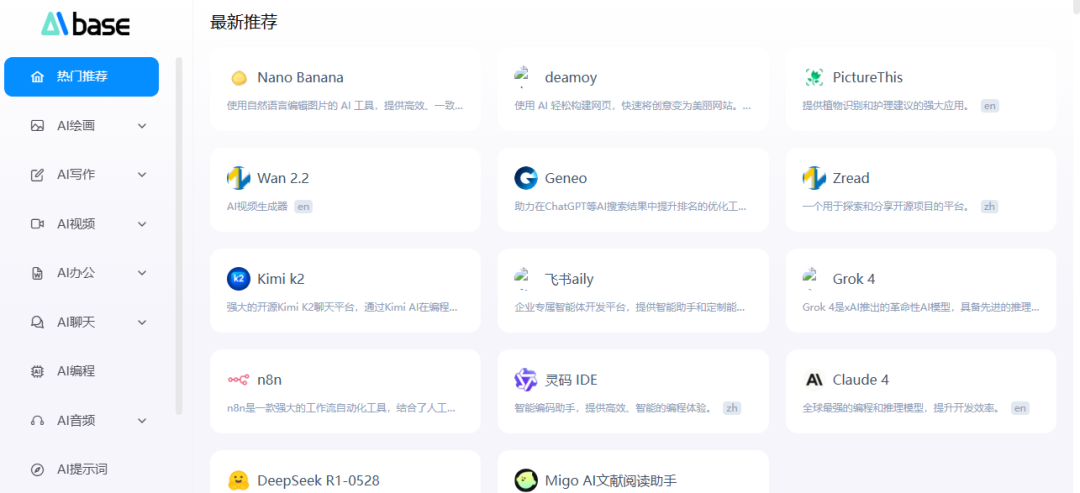Expand the AI音频 chevron
Image resolution: width=1080 pixels, height=493 pixels.
click(142, 421)
